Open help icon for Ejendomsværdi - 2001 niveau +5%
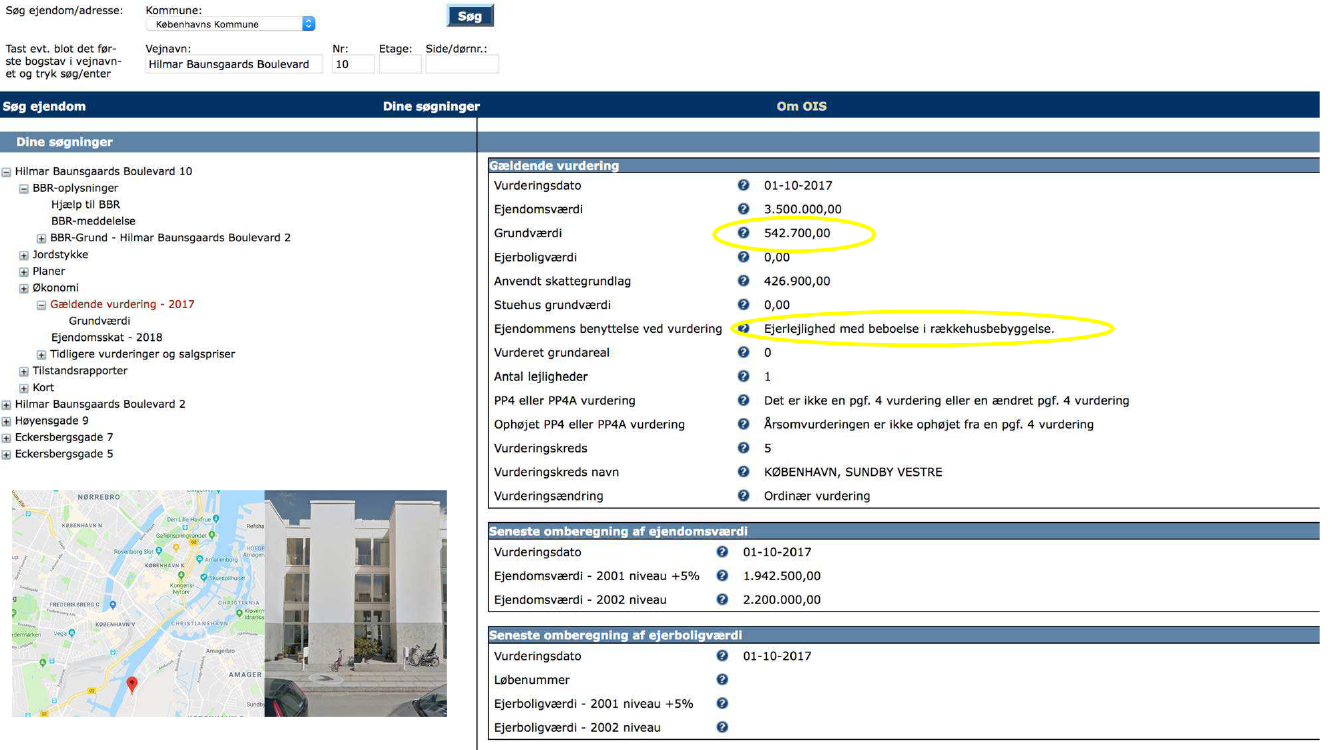Screen dimensions: 1333x750 [723, 576]
